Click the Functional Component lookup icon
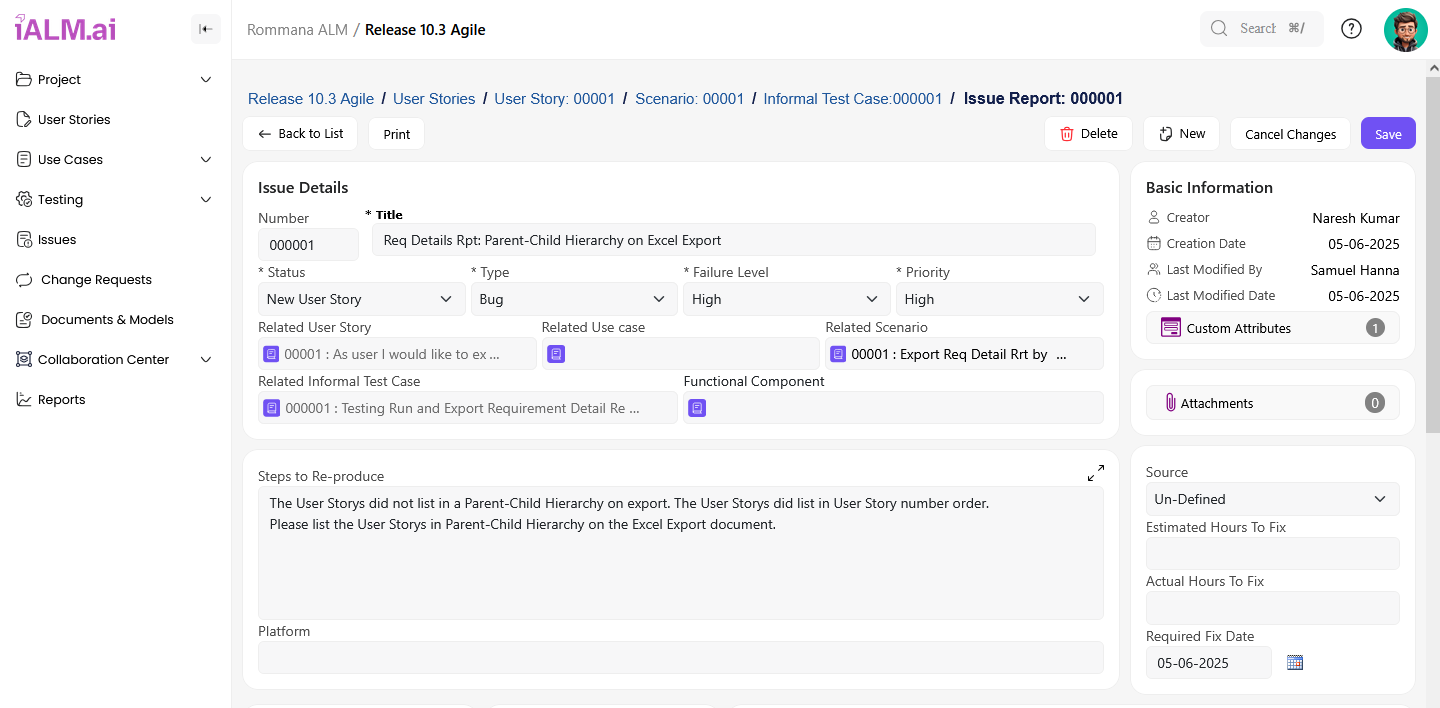The width and height of the screenshot is (1440, 708). click(x=697, y=408)
